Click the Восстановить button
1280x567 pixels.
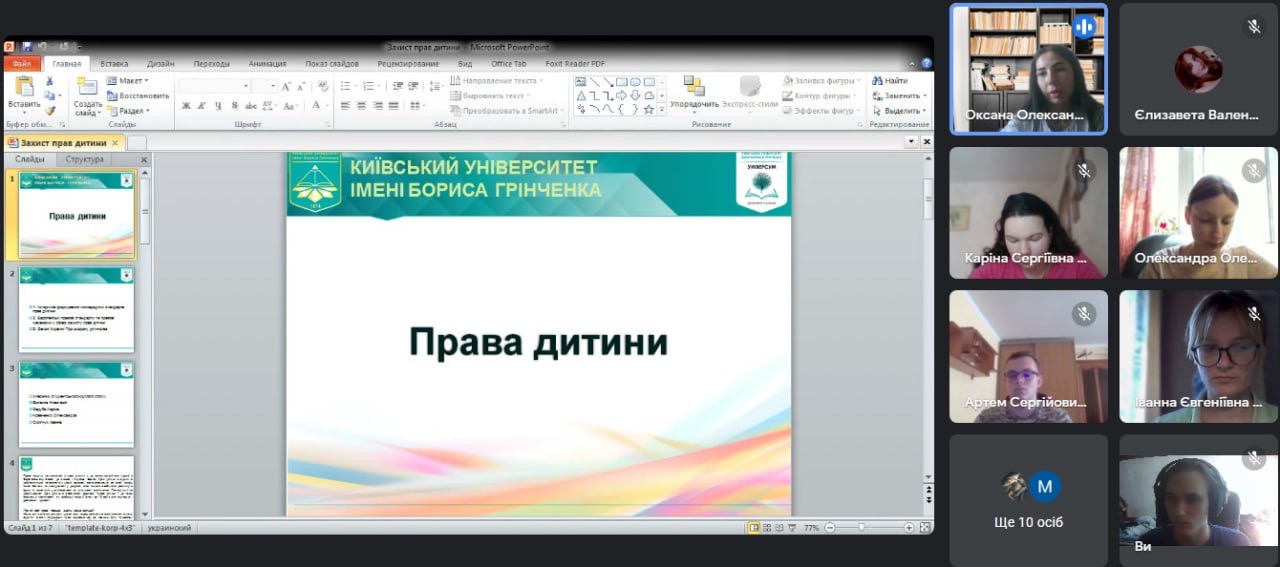click(137, 96)
